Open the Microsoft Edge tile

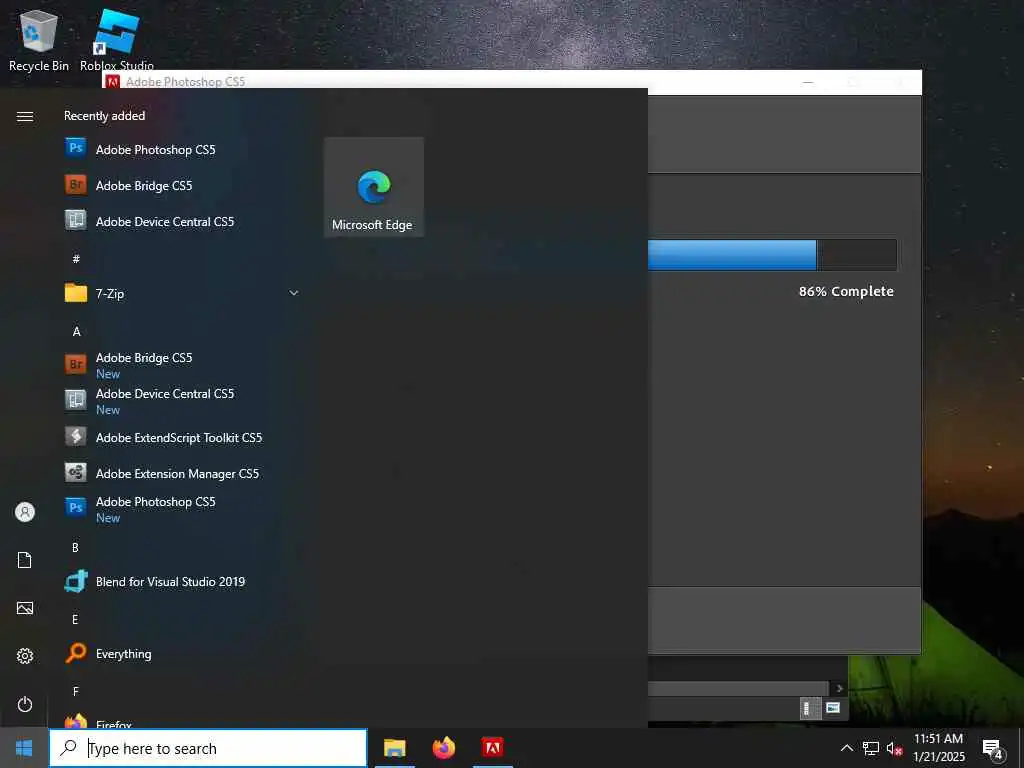tap(374, 187)
